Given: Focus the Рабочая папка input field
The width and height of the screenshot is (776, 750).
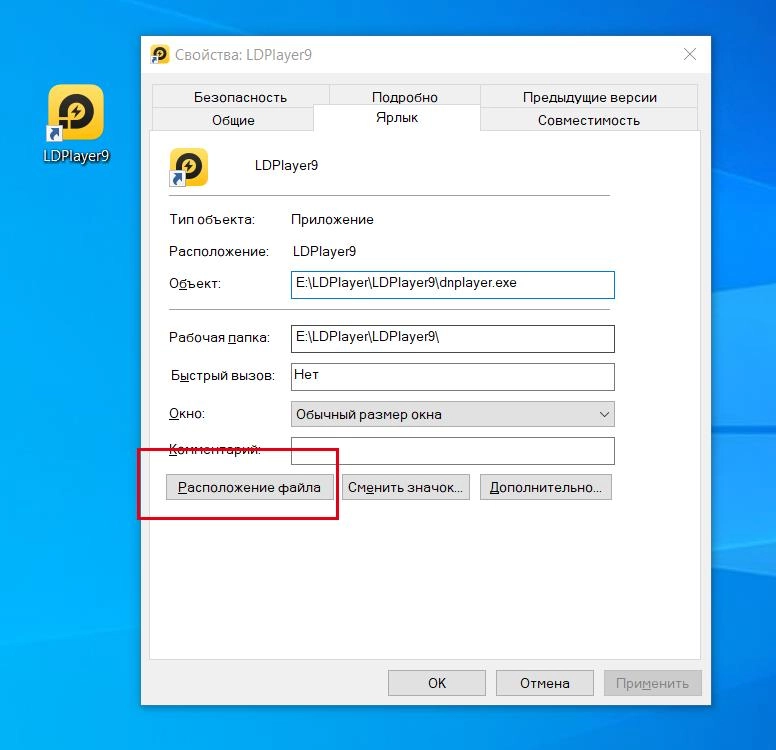Looking at the screenshot, I should [452, 339].
